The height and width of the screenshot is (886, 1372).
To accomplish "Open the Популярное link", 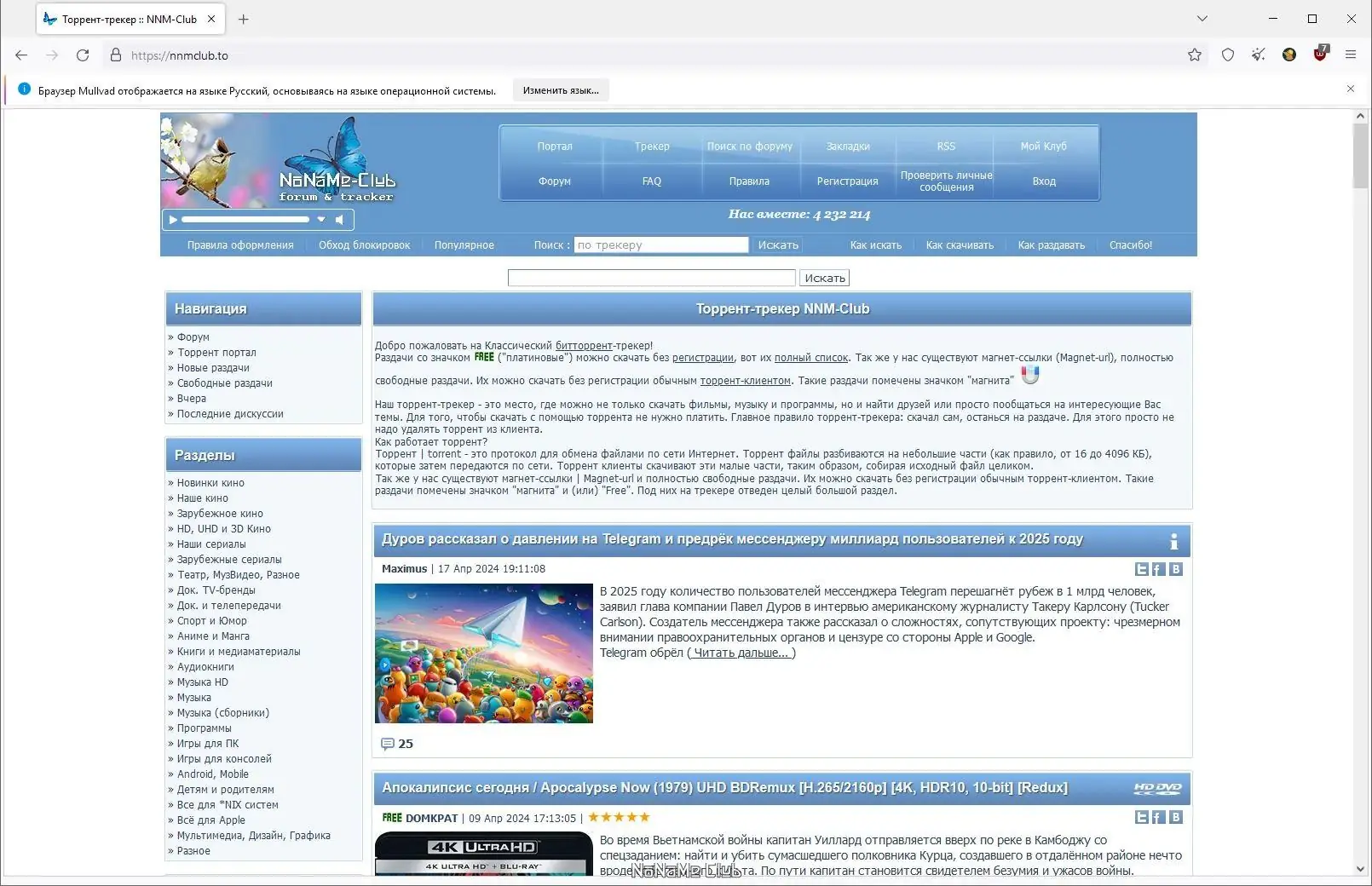I will (x=464, y=245).
